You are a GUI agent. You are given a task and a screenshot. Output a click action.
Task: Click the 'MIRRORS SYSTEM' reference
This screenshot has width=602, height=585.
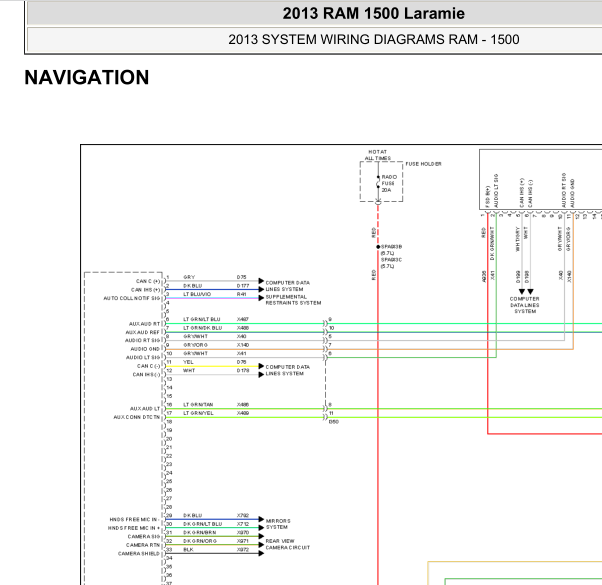pyautogui.click(x=278, y=524)
